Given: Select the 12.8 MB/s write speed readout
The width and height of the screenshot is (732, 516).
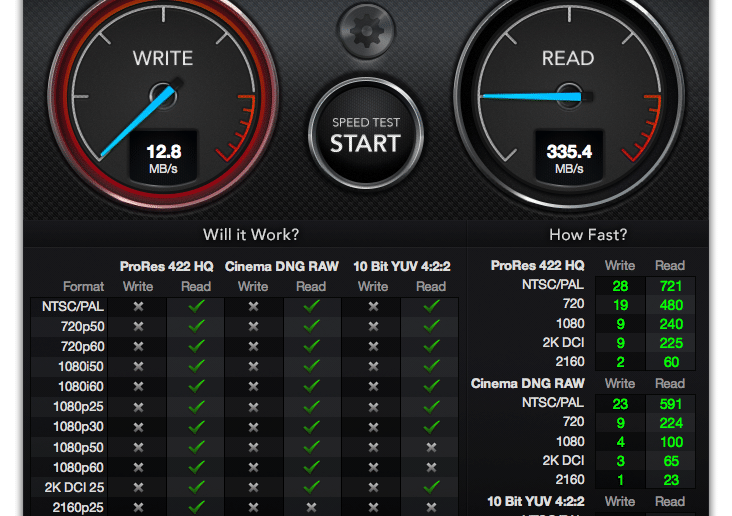Looking at the screenshot, I should [x=163, y=157].
